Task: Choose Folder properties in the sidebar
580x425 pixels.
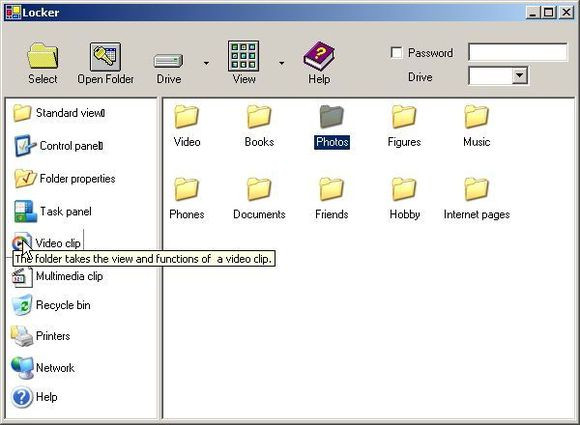Action: 64,179
